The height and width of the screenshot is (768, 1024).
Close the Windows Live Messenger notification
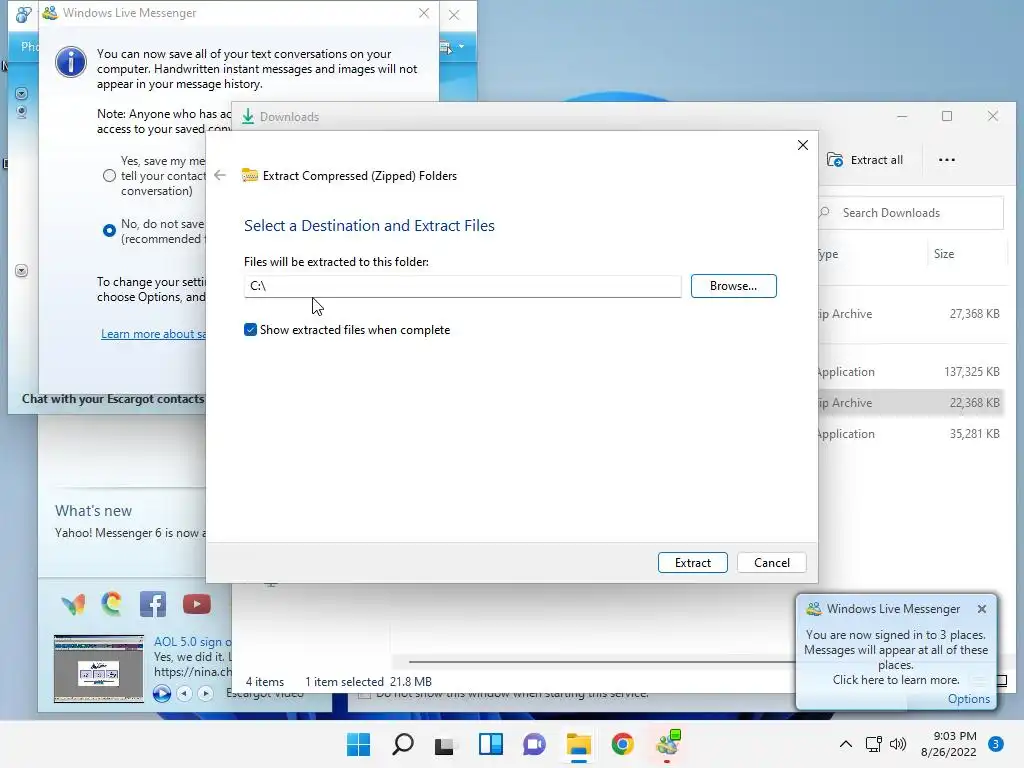pyautogui.click(x=982, y=609)
